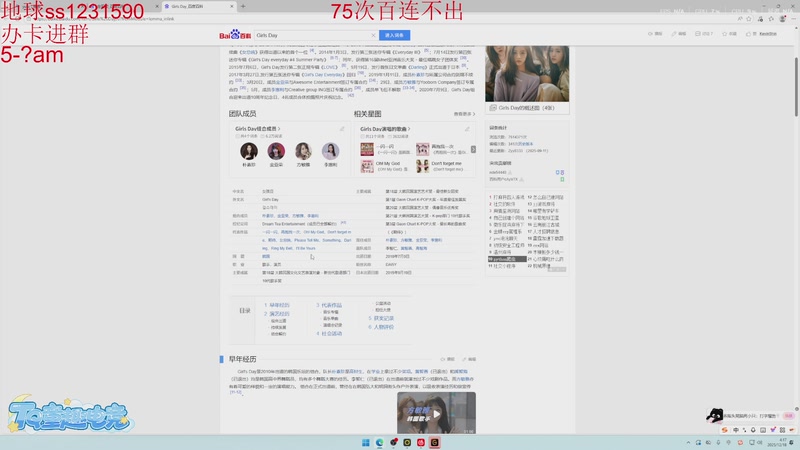This screenshot has width=800, height=450.
Task: Click the Sogou input method icon
Action: tap(724, 430)
